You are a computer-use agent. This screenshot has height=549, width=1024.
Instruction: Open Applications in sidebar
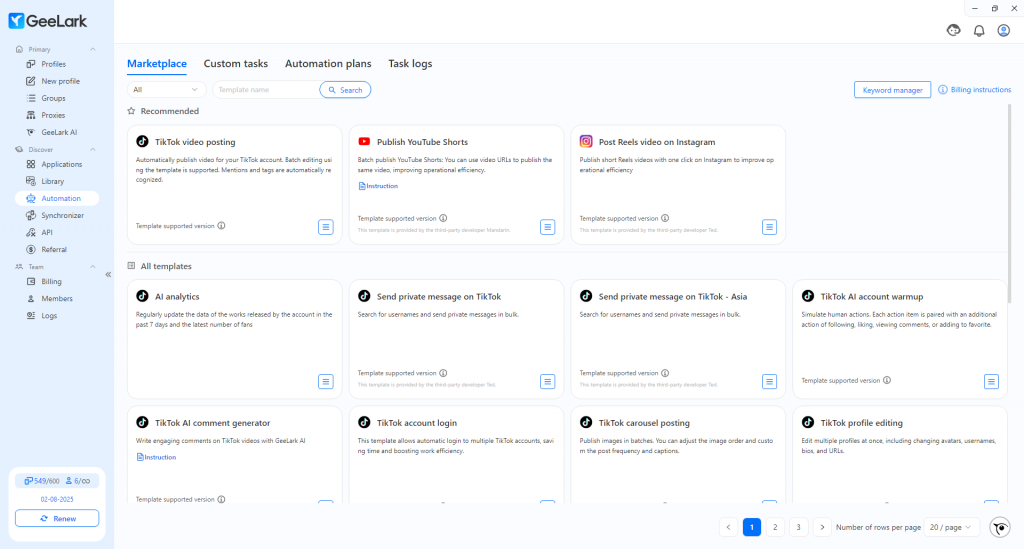coord(57,164)
